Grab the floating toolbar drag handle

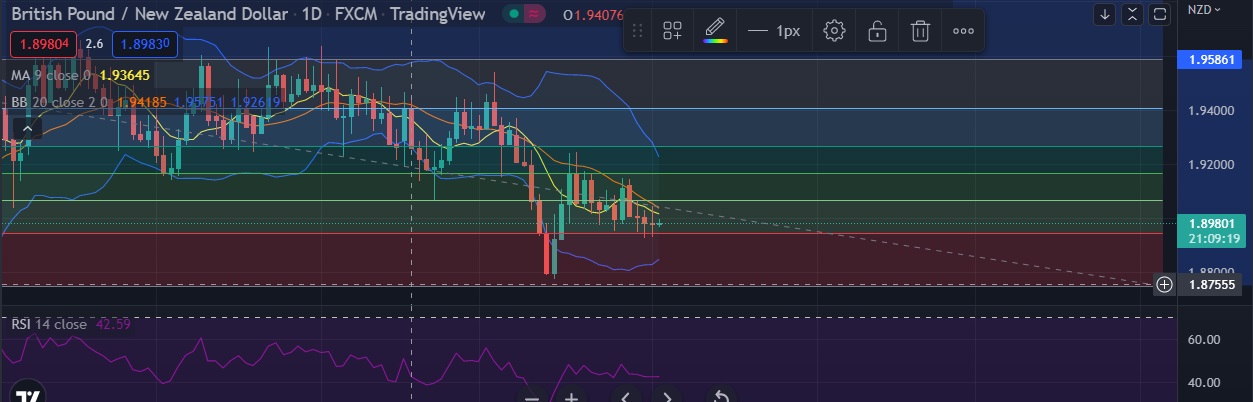coord(638,31)
